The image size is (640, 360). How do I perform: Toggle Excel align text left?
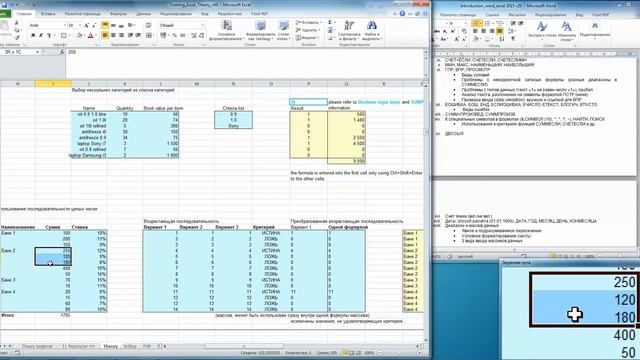pyautogui.click(x=105, y=36)
